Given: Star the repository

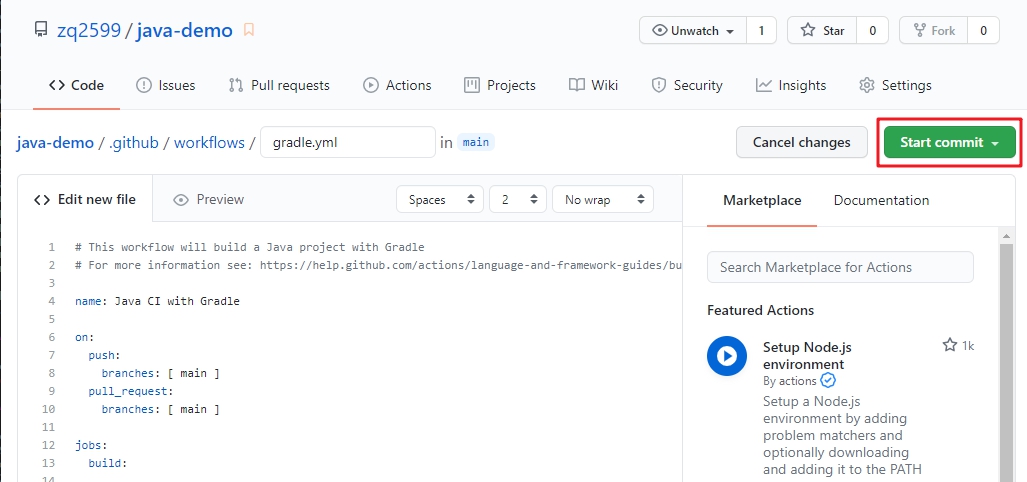Looking at the screenshot, I should (822, 31).
